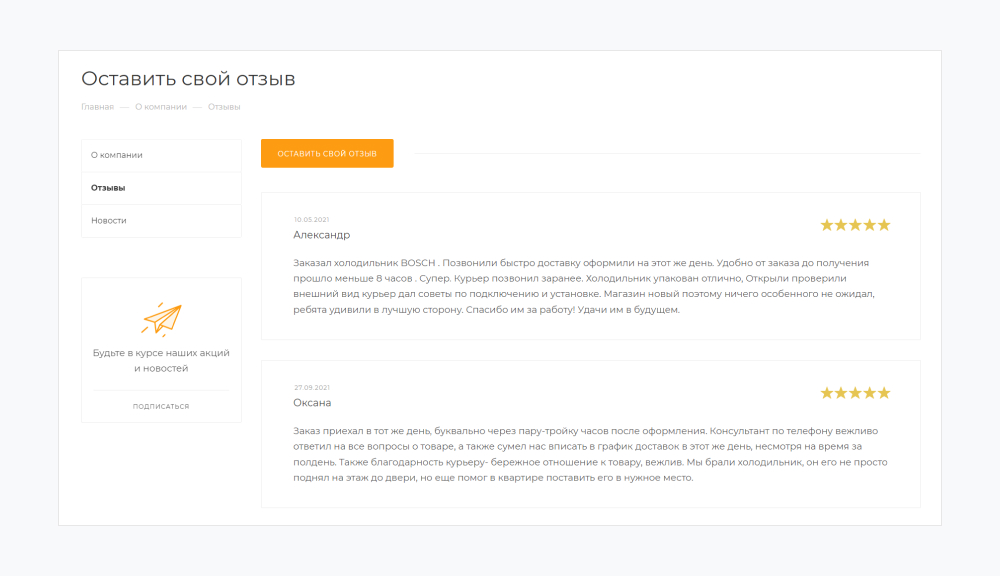Click fourth star in Оксана's review rating
The height and width of the screenshot is (576, 1000).
(x=870, y=393)
